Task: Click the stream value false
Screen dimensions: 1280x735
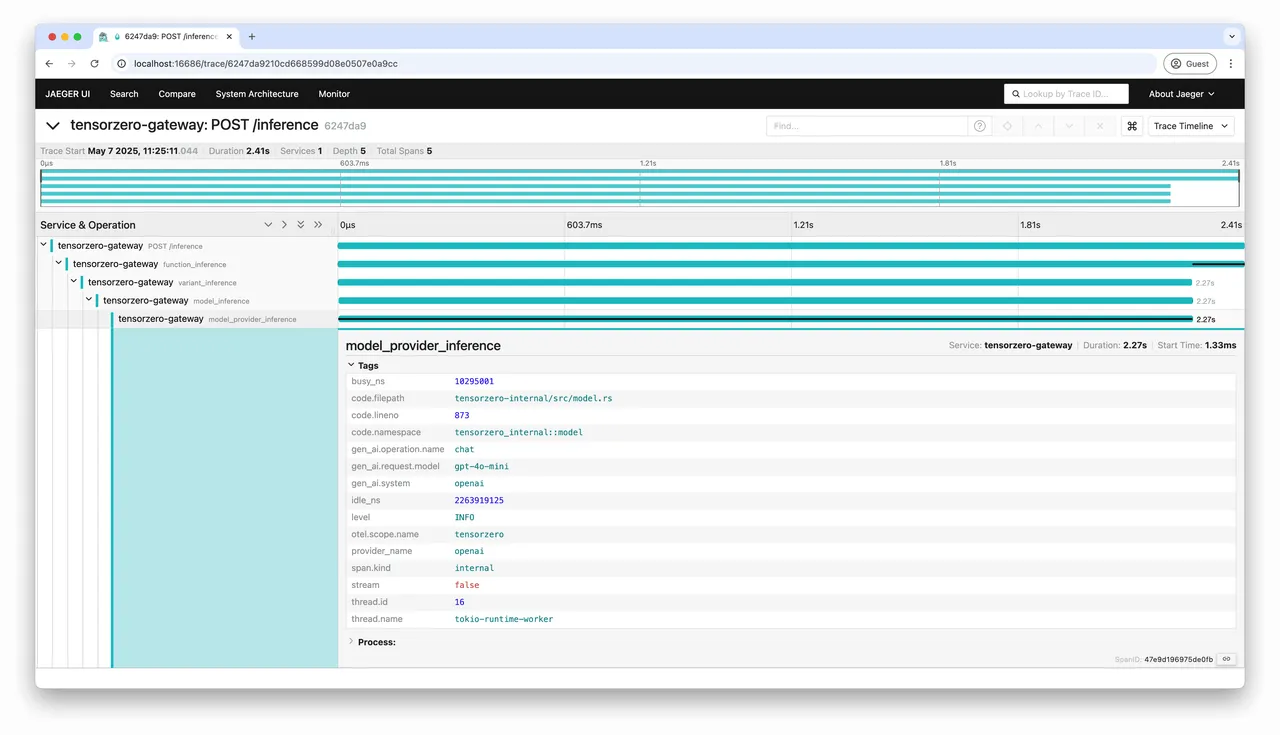Action: pos(467,585)
